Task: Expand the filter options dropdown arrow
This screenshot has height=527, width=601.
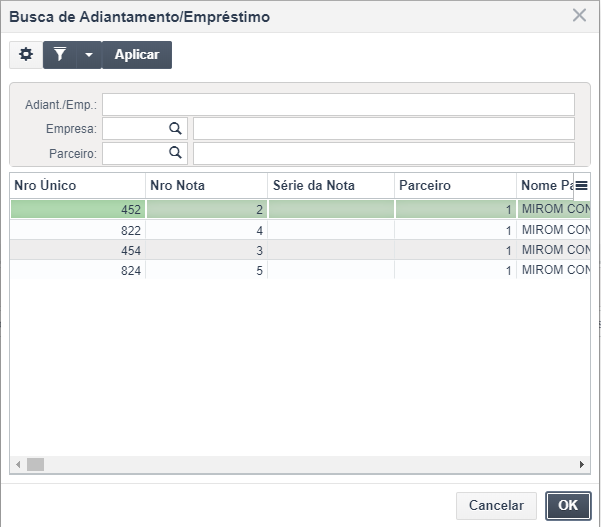Action: coord(89,55)
